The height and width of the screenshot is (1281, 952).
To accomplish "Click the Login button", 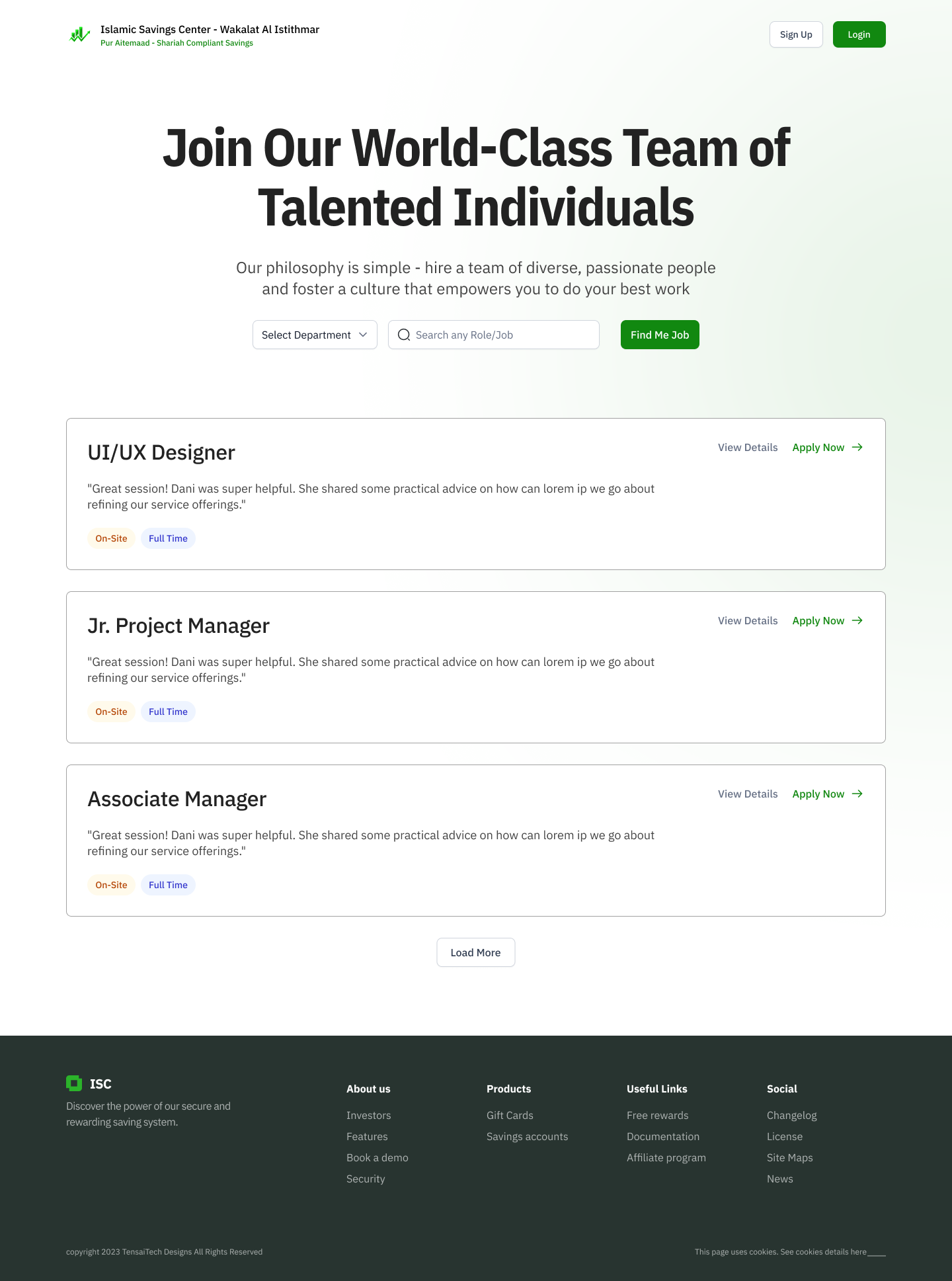I will tap(859, 35).
